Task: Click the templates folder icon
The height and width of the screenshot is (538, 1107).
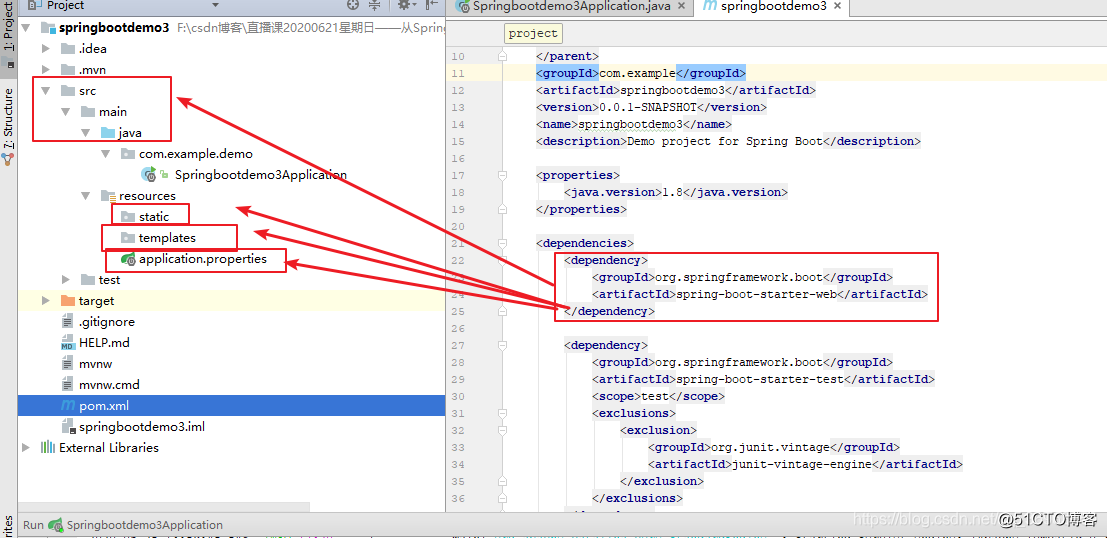Action: click(127, 238)
